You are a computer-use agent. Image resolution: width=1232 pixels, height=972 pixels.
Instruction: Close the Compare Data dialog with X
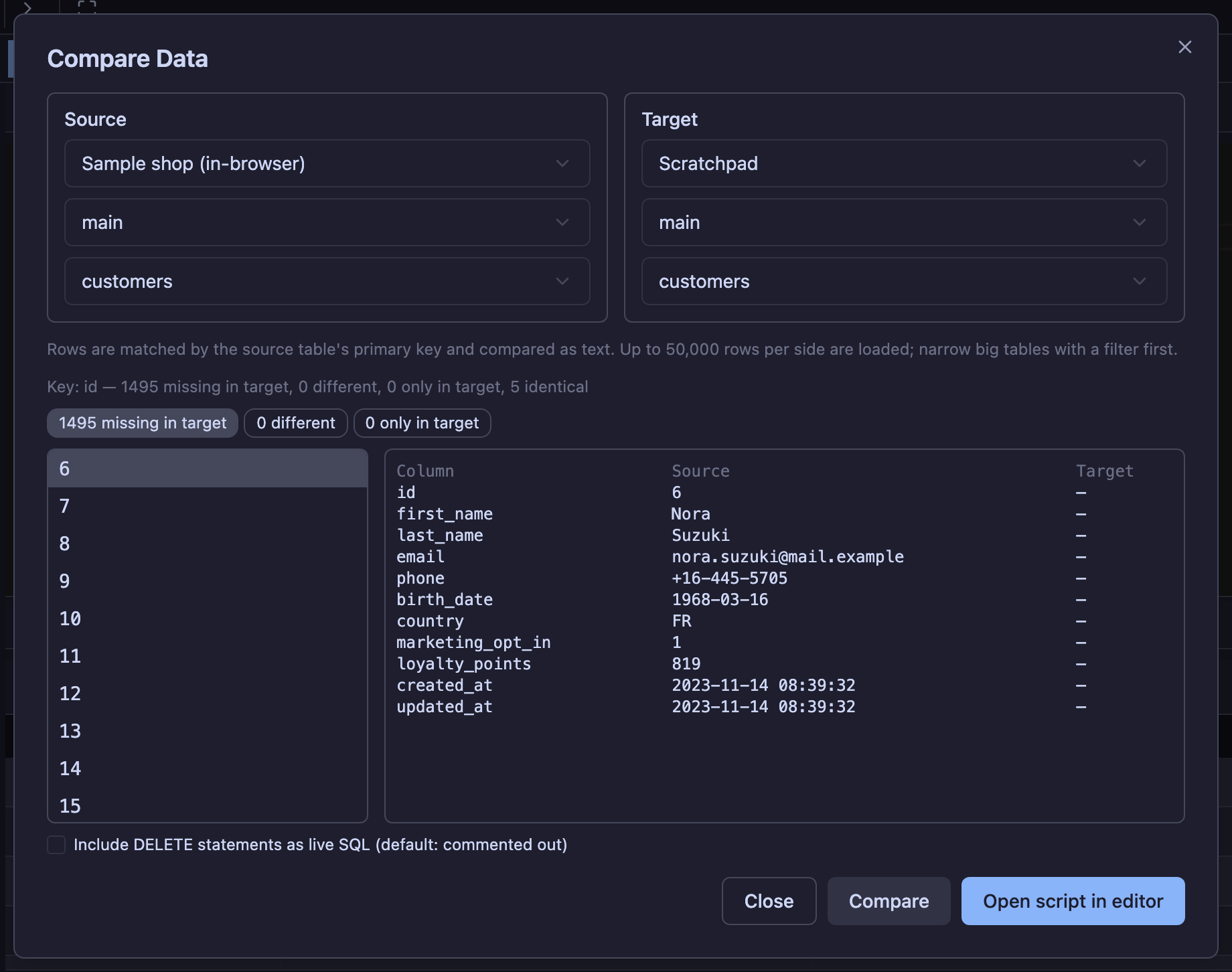(1184, 47)
